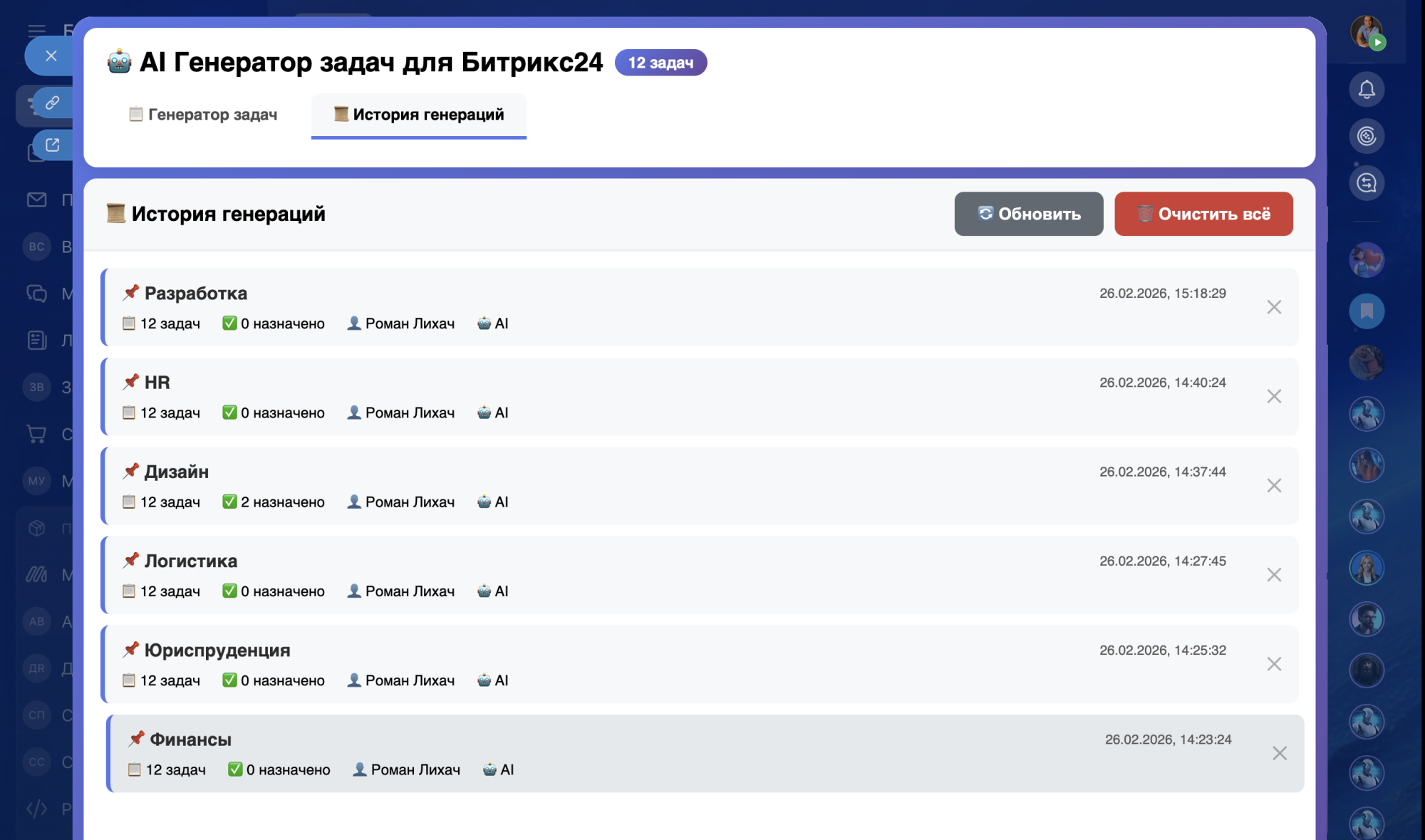
Task: Open the CoPilot spiral icon
Action: (1367, 136)
